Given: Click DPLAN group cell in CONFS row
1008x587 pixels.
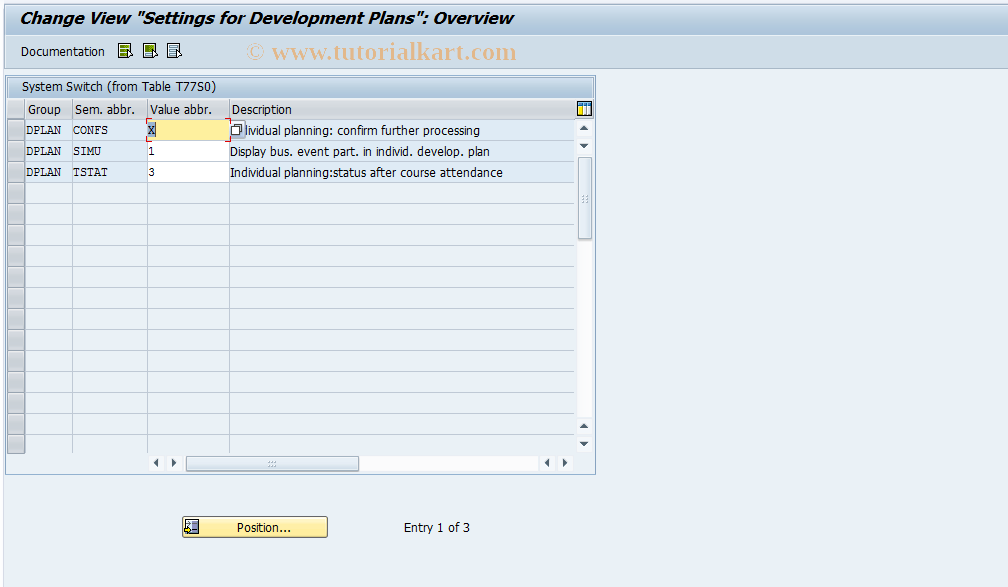Looking at the screenshot, I should [48, 130].
